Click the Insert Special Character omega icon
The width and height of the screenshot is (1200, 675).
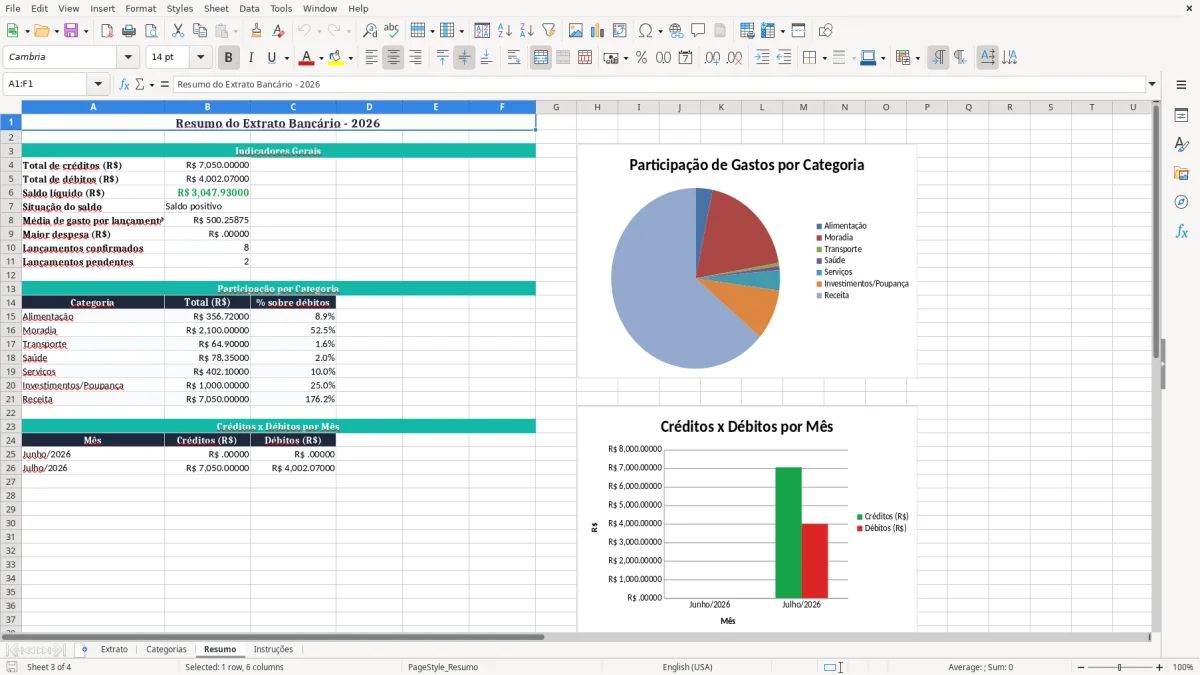pos(645,31)
